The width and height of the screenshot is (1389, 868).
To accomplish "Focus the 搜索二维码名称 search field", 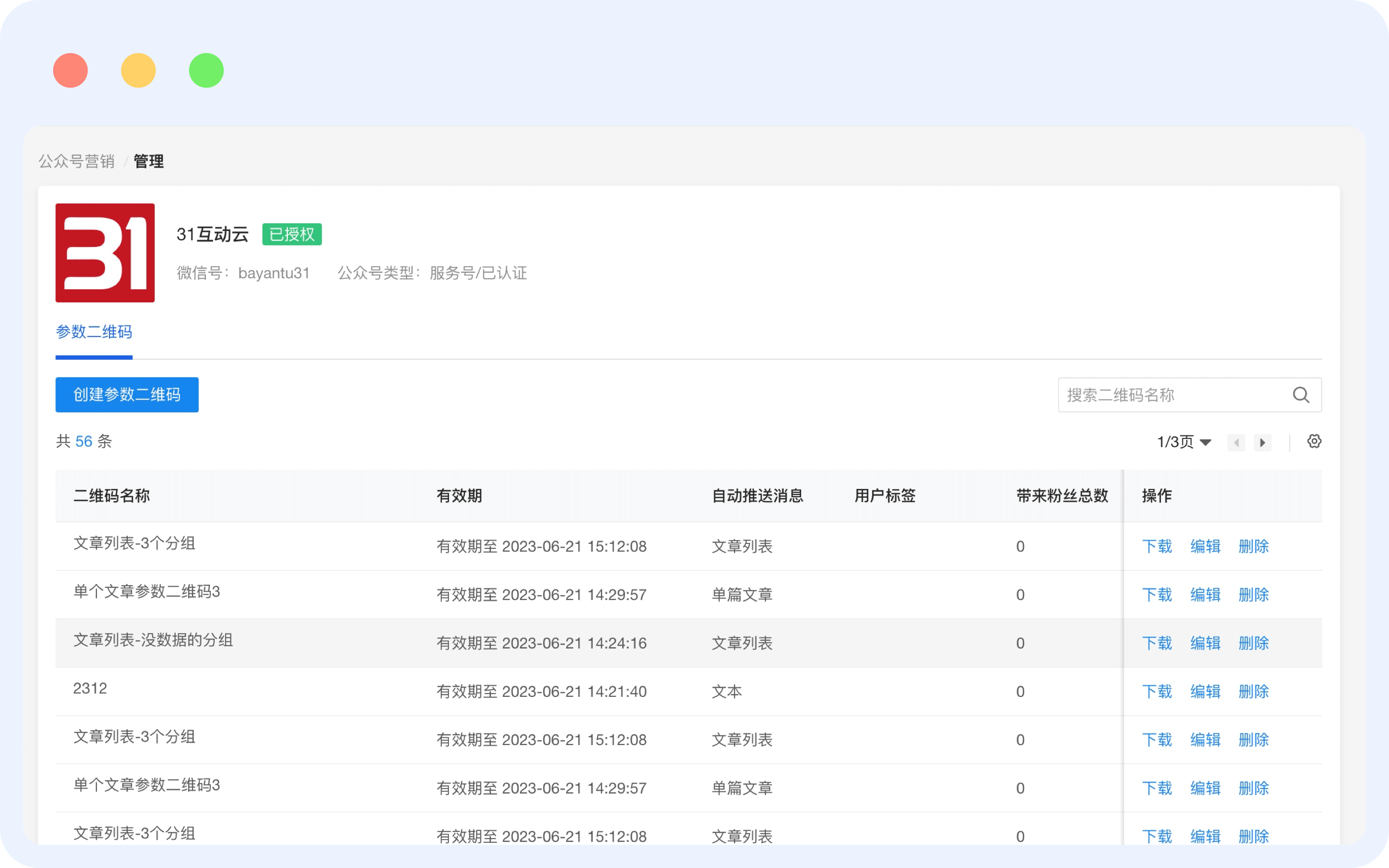I will [x=1171, y=395].
